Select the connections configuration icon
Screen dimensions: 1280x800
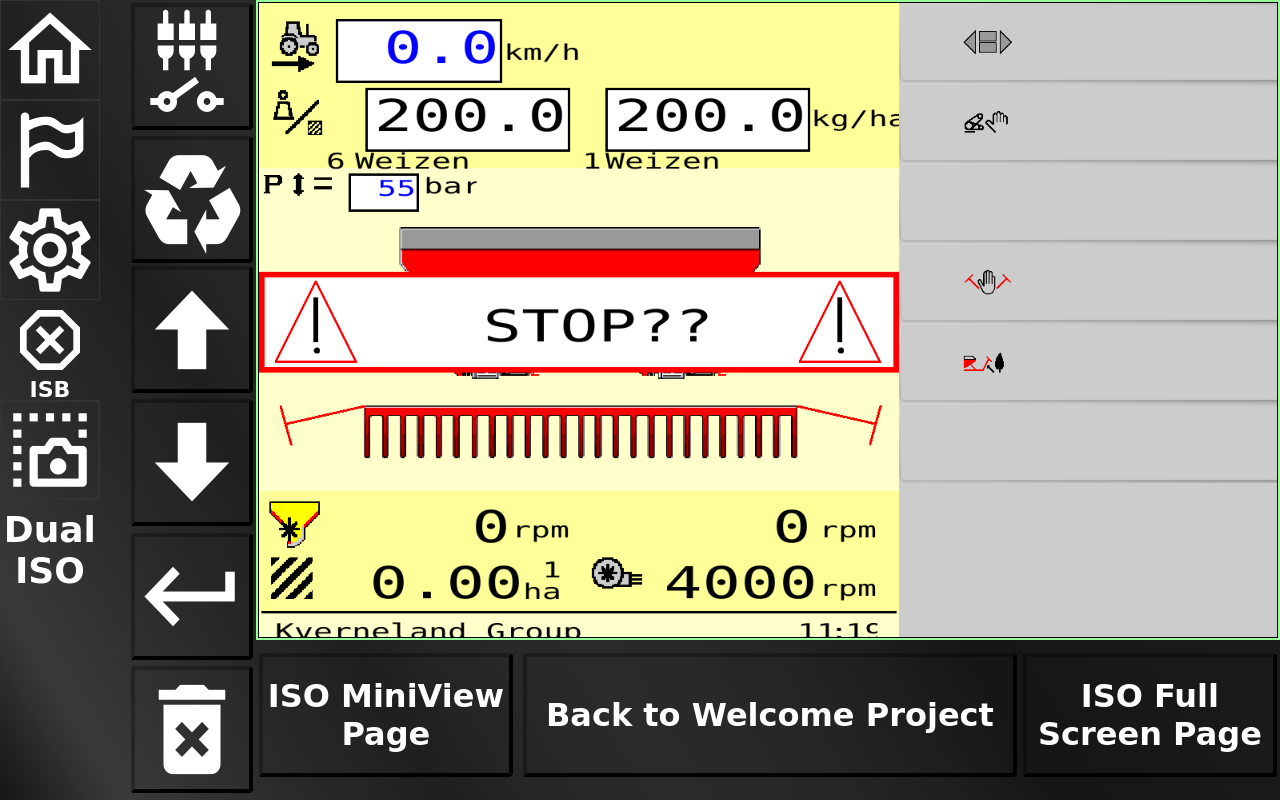(191, 65)
